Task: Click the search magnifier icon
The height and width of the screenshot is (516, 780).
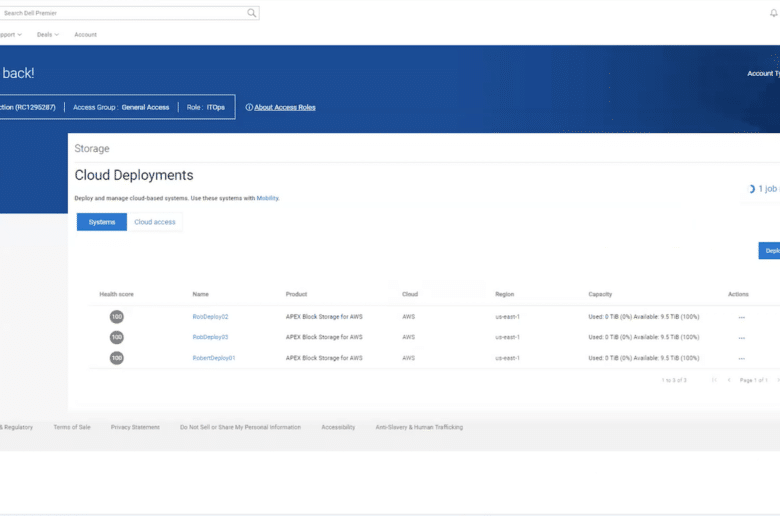Action: click(x=252, y=13)
